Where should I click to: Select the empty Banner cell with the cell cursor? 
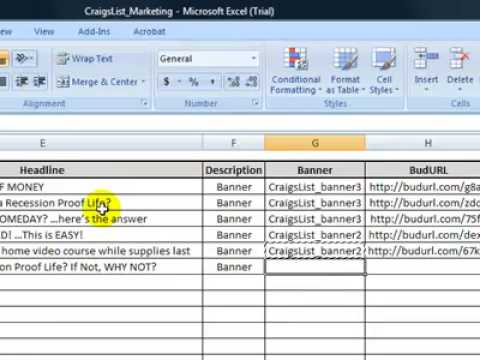[315, 267]
